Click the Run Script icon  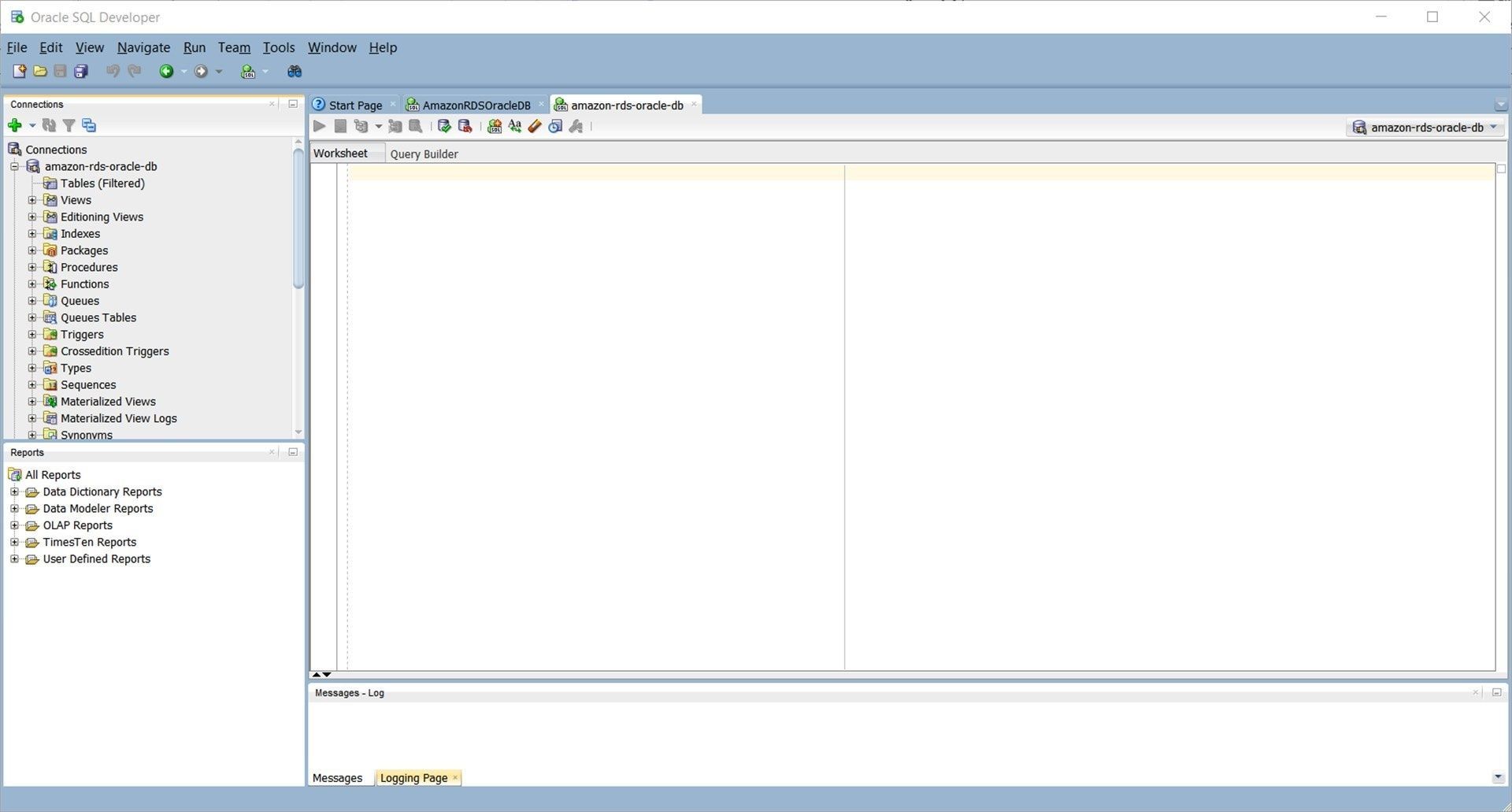[x=361, y=126]
